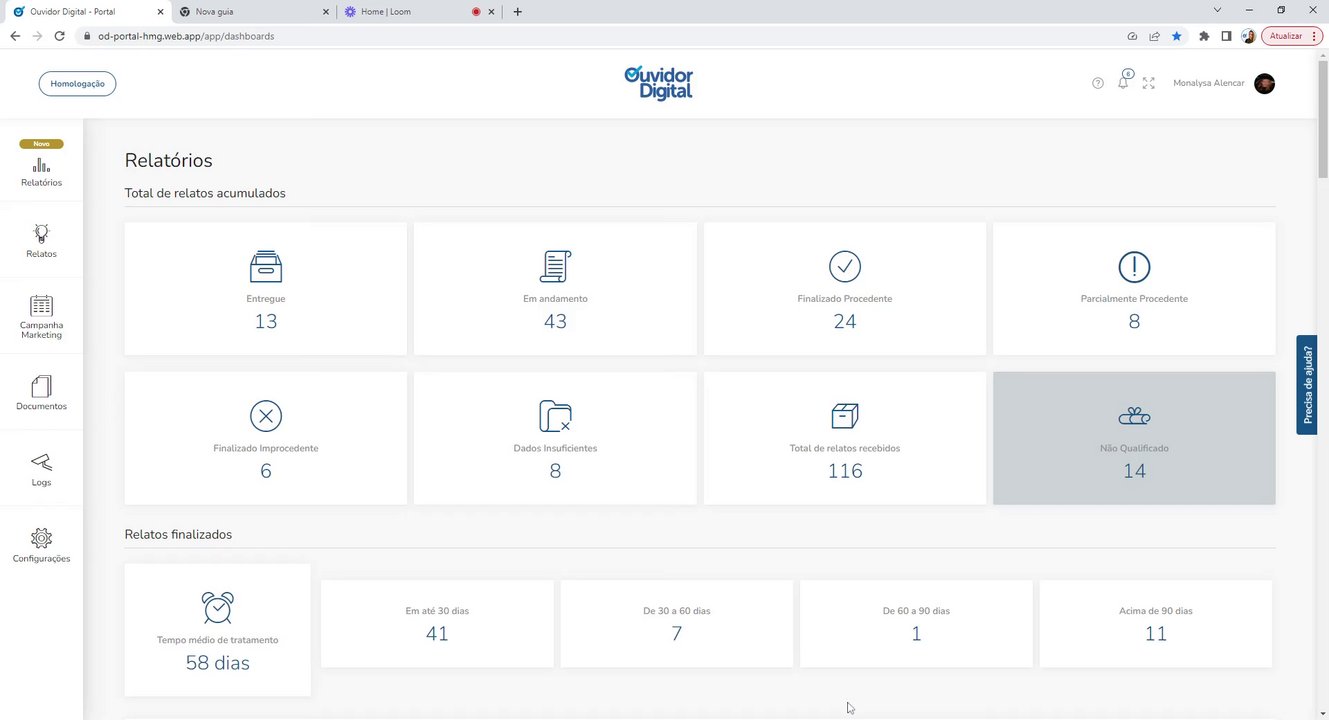Click the Total de relatos recebidos box icon
The image size is (1329, 720).
click(845, 415)
